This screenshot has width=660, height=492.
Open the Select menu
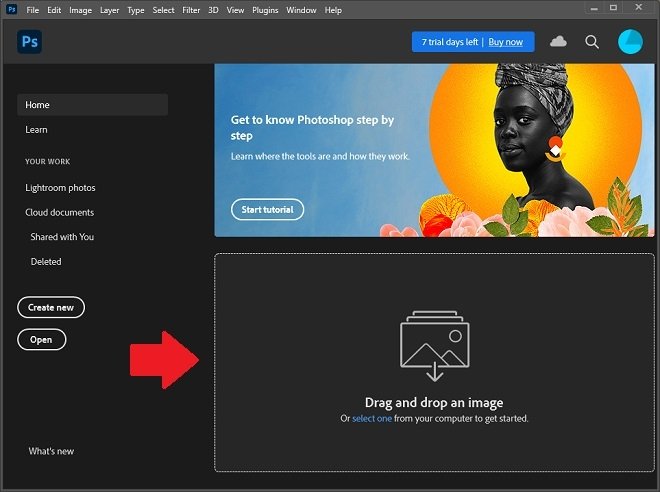tap(163, 10)
